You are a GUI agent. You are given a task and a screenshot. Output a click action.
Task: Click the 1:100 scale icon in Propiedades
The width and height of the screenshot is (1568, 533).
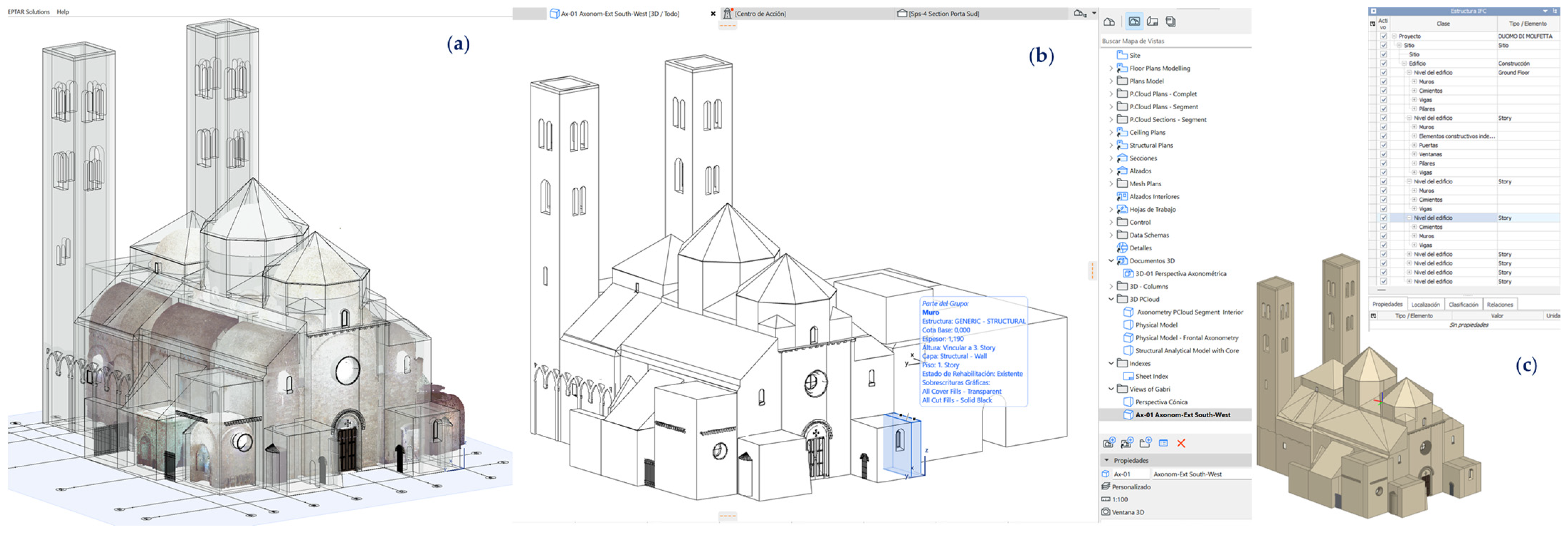tap(1105, 499)
